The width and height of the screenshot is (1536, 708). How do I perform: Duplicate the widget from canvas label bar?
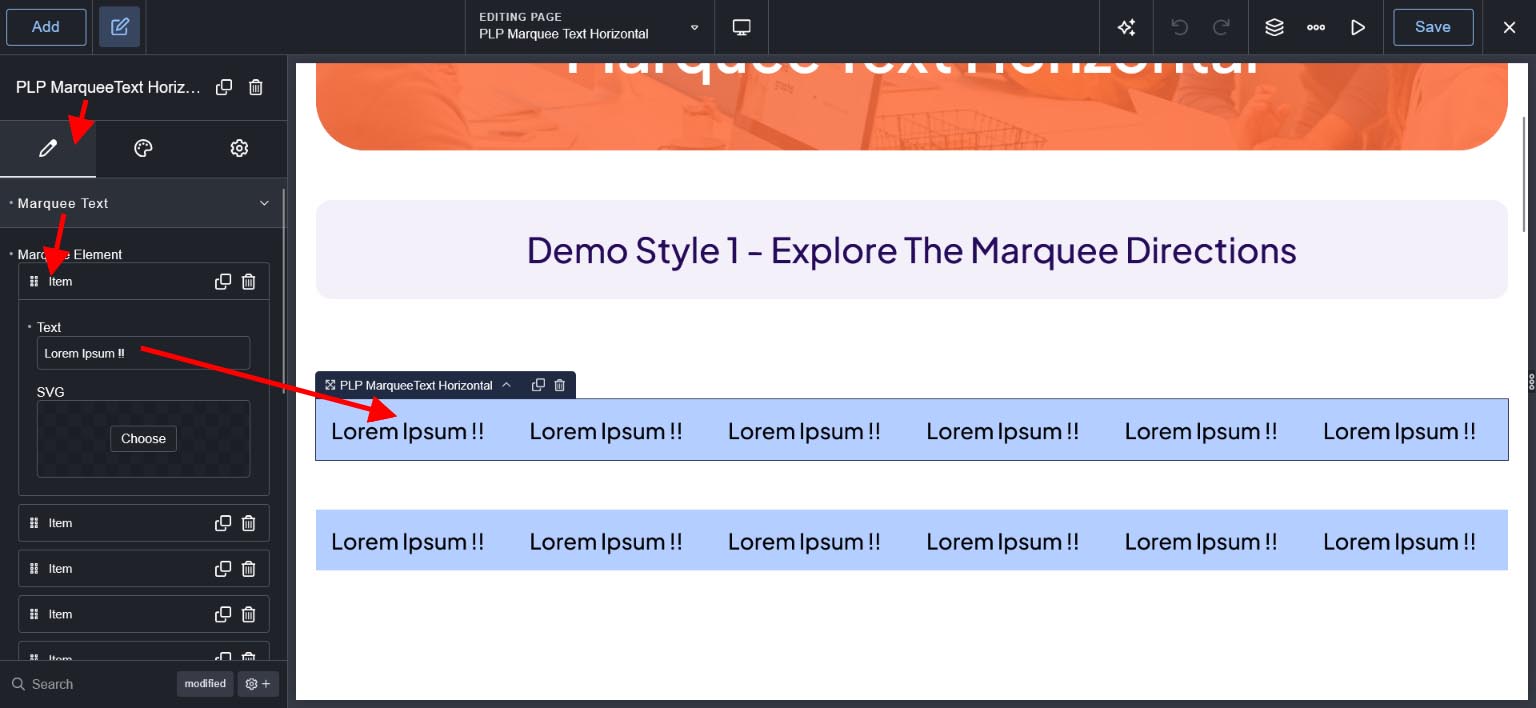[538, 385]
